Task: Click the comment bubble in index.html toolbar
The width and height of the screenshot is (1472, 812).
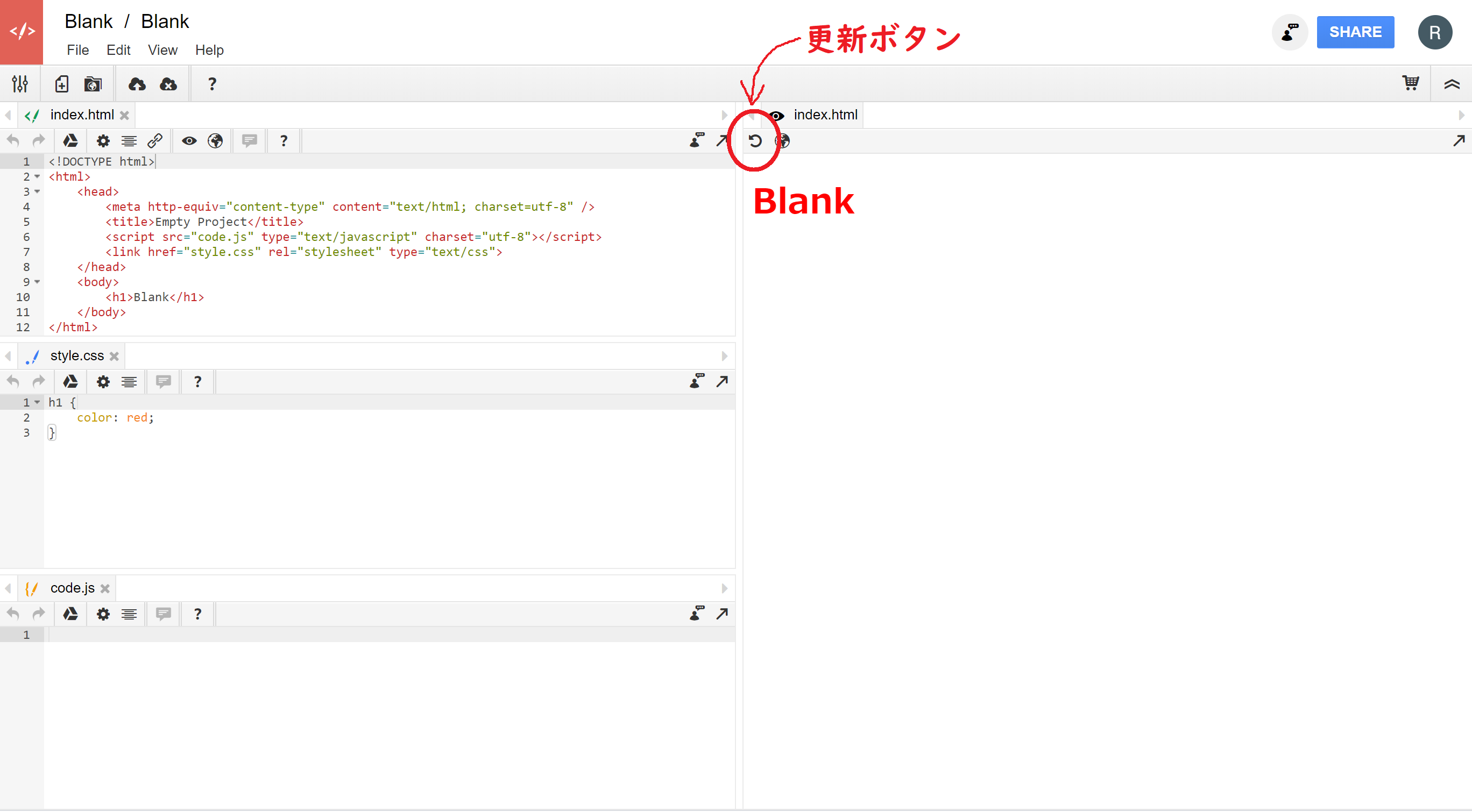Action: click(x=250, y=140)
